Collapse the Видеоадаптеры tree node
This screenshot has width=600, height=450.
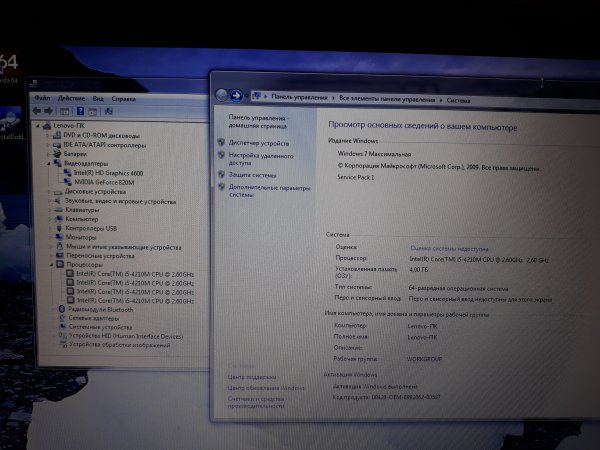coord(49,163)
